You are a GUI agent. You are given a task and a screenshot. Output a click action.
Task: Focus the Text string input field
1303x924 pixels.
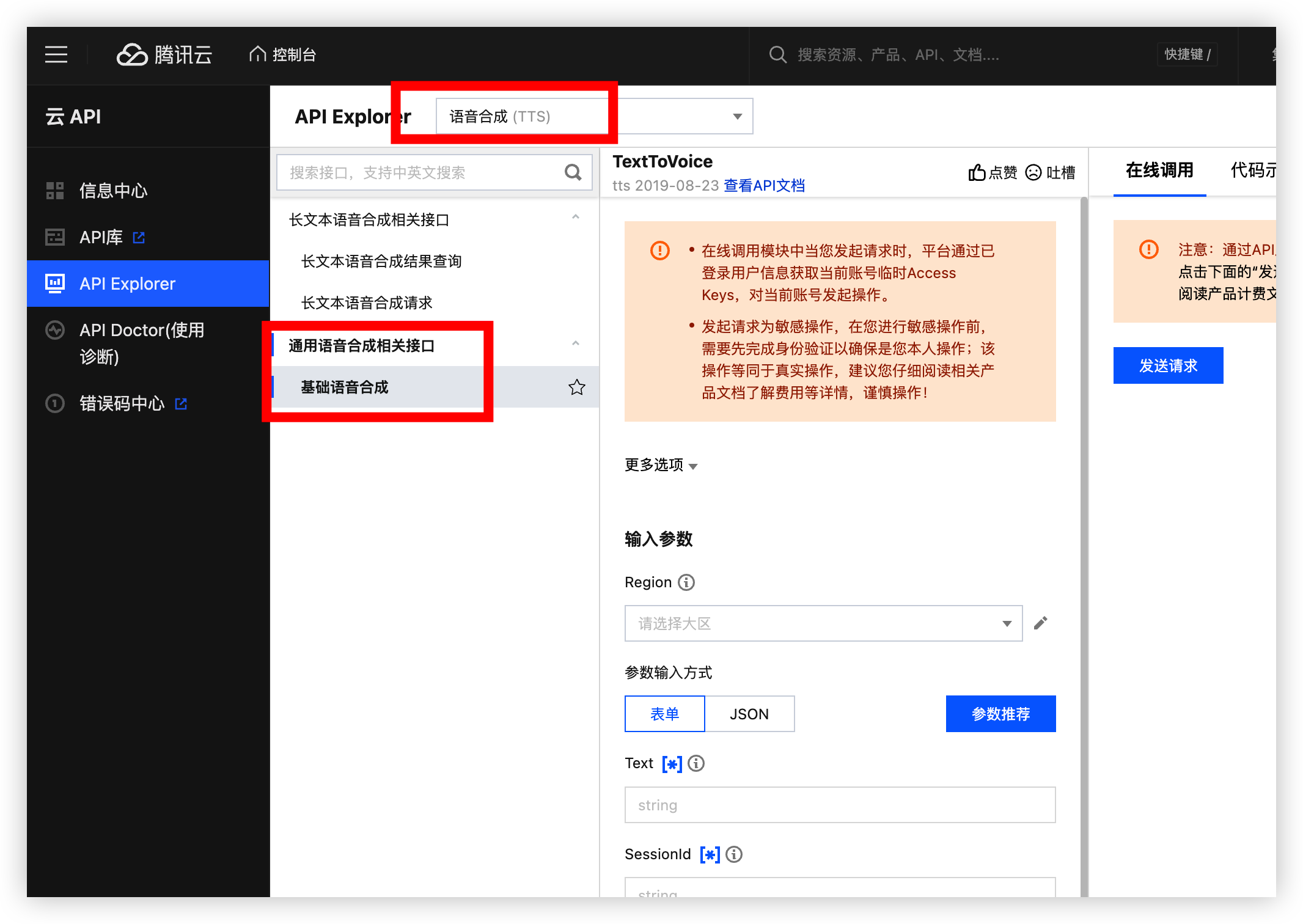tap(840, 805)
